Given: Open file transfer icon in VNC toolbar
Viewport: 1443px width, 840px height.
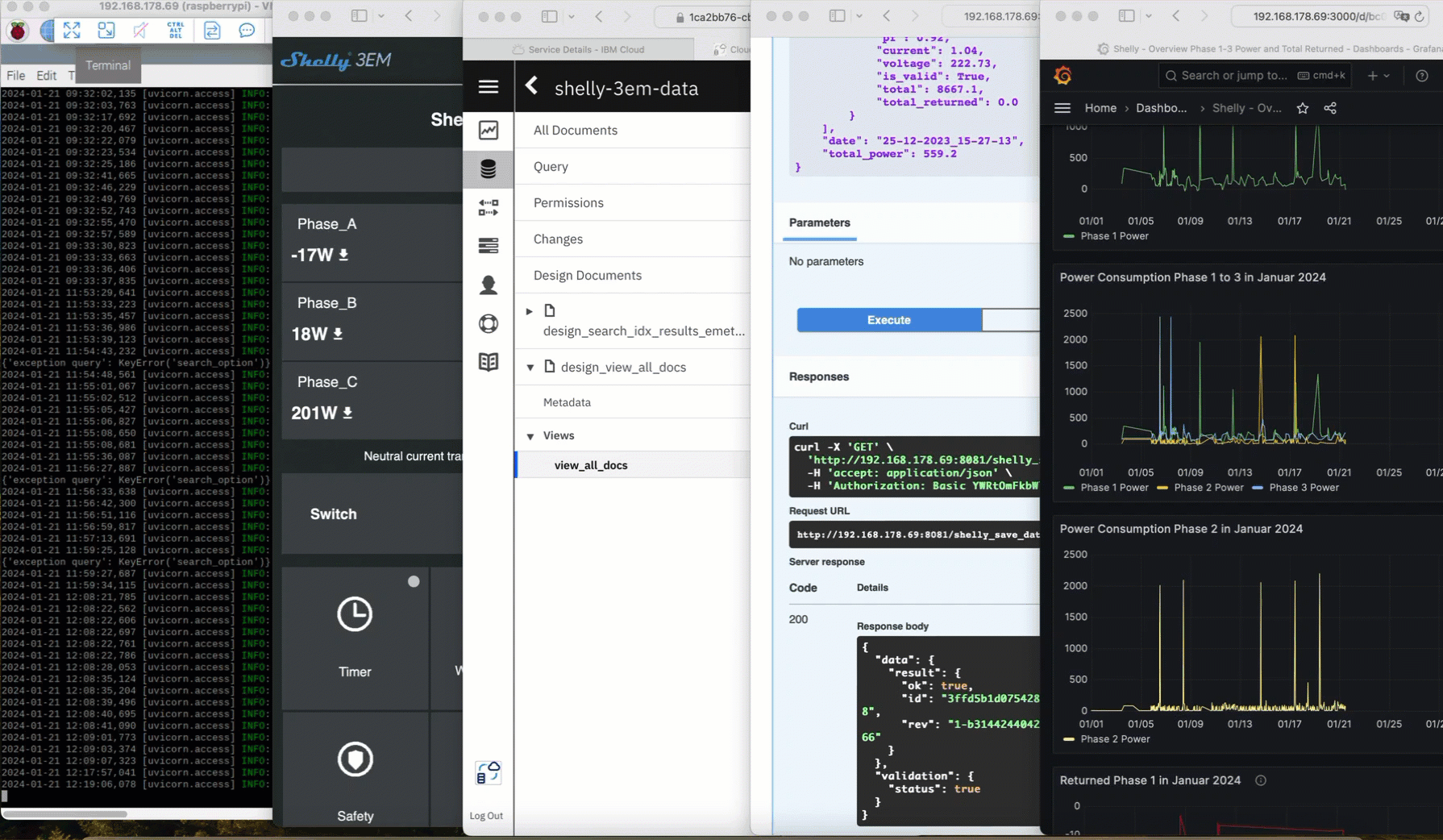Looking at the screenshot, I should 211,31.
